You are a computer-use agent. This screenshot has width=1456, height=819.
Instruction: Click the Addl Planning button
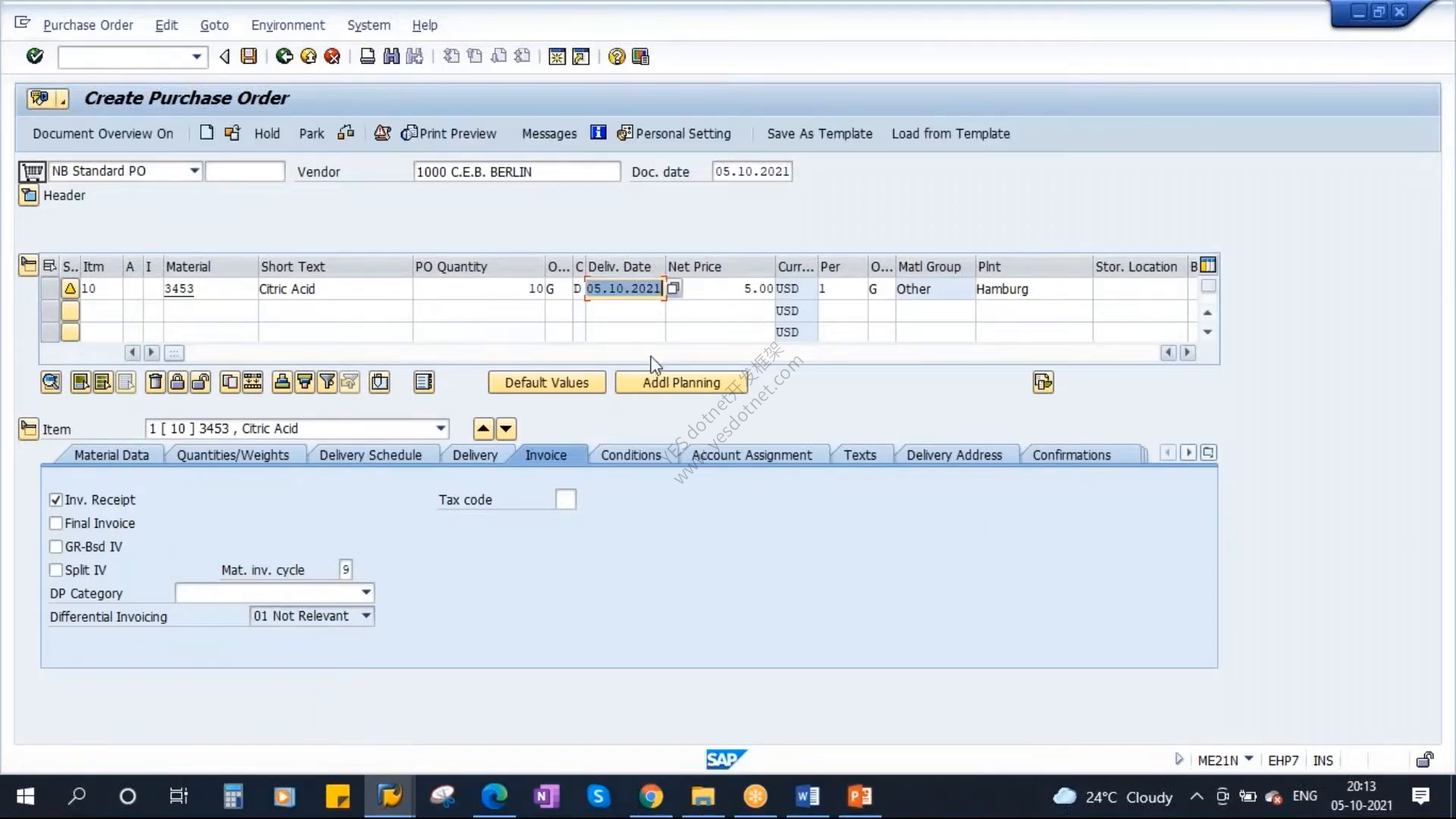[x=681, y=382]
